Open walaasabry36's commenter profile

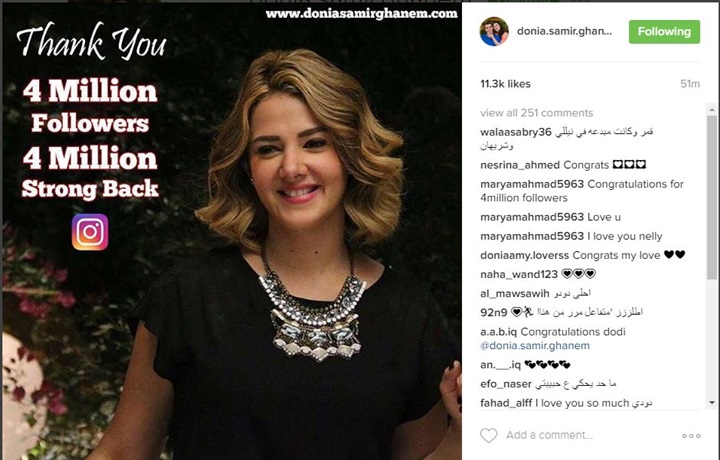point(516,132)
